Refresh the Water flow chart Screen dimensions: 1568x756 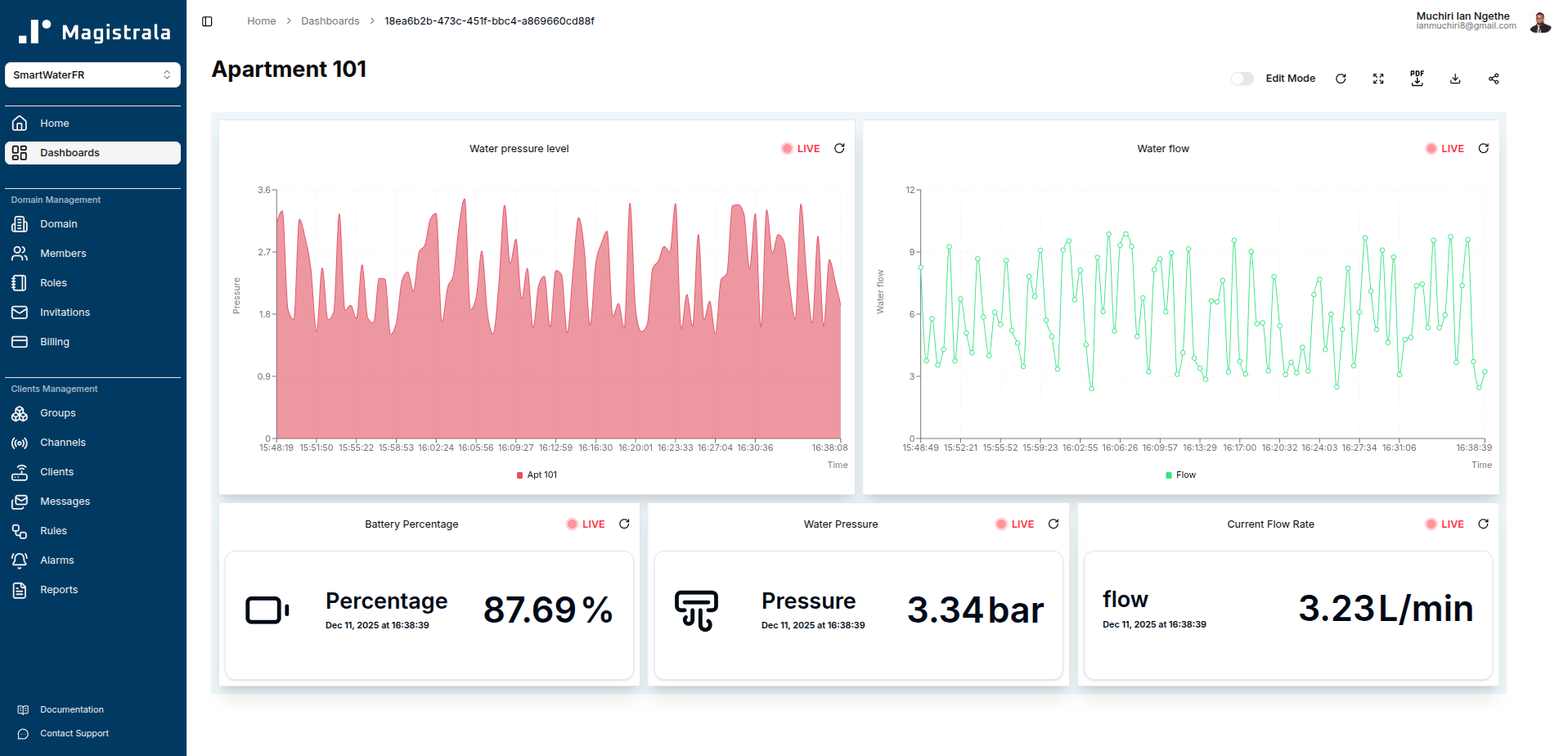1484,148
